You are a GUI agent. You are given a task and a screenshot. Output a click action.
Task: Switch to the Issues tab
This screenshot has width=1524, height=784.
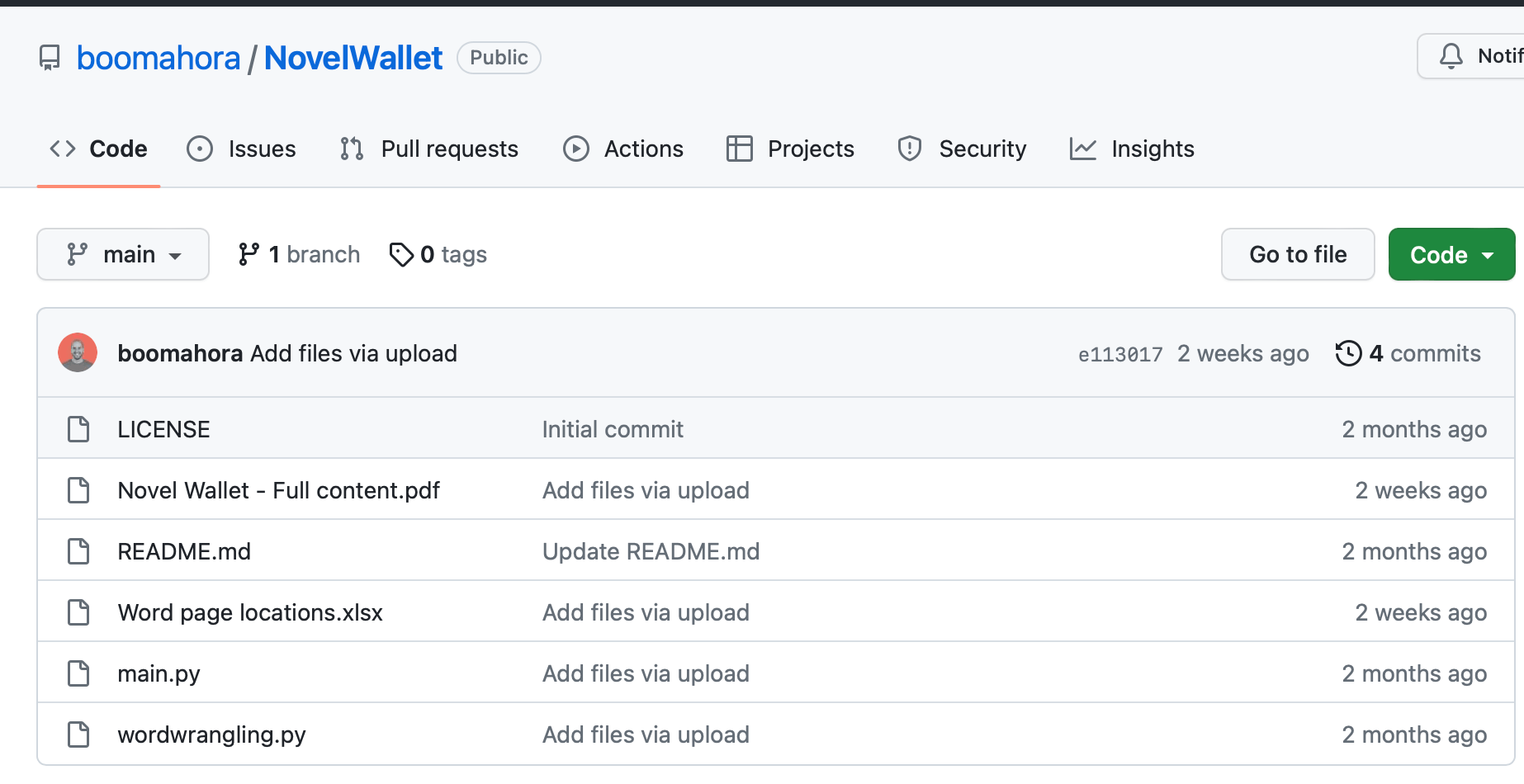pos(242,149)
